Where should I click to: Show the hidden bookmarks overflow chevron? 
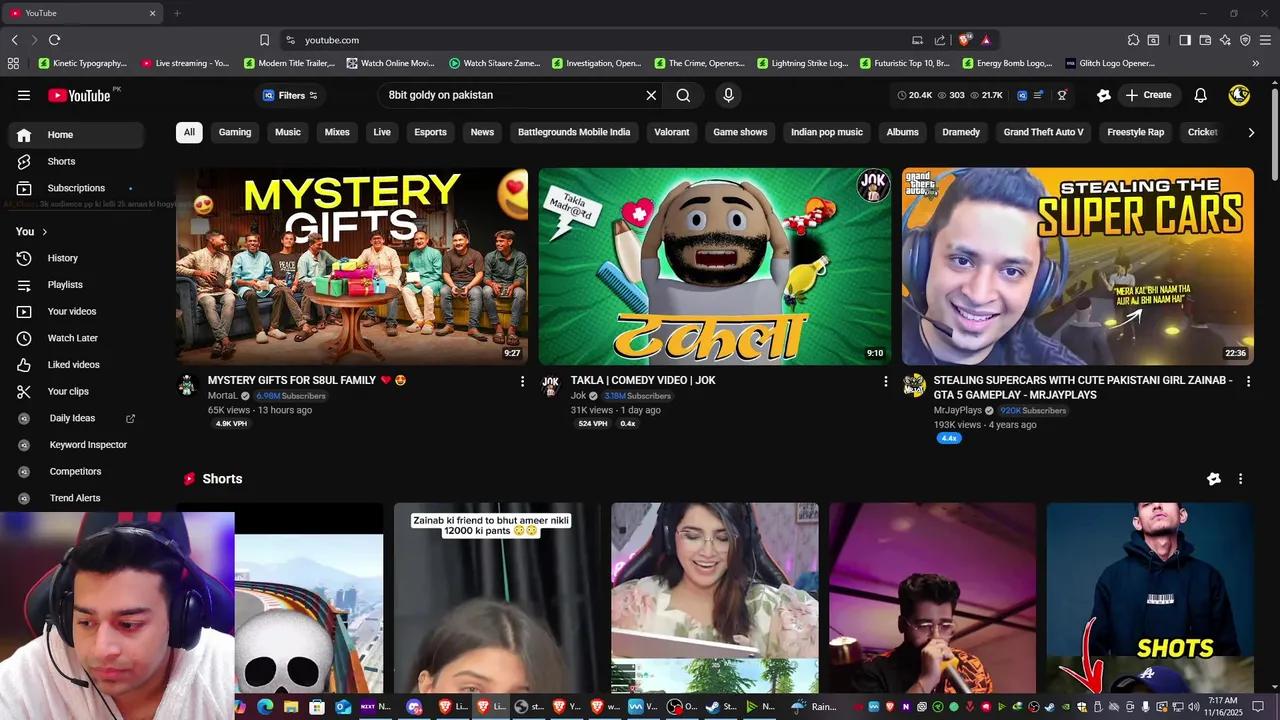(x=1256, y=63)
